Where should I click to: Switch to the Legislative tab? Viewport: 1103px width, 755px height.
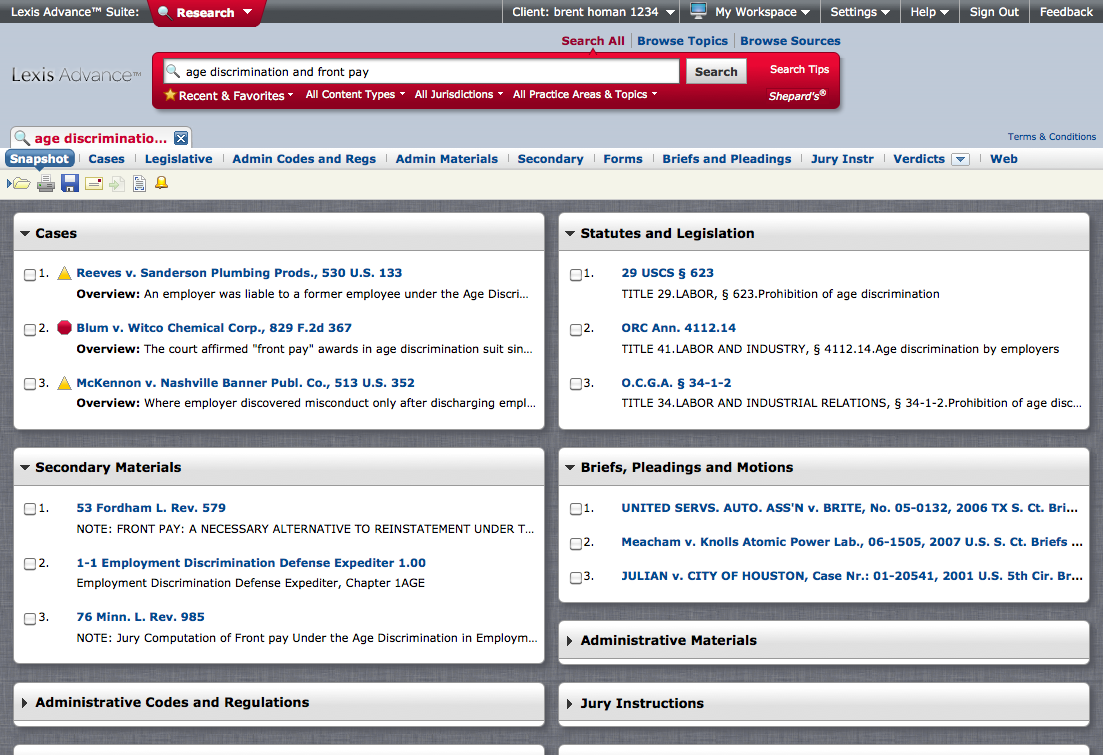[179, 159]
